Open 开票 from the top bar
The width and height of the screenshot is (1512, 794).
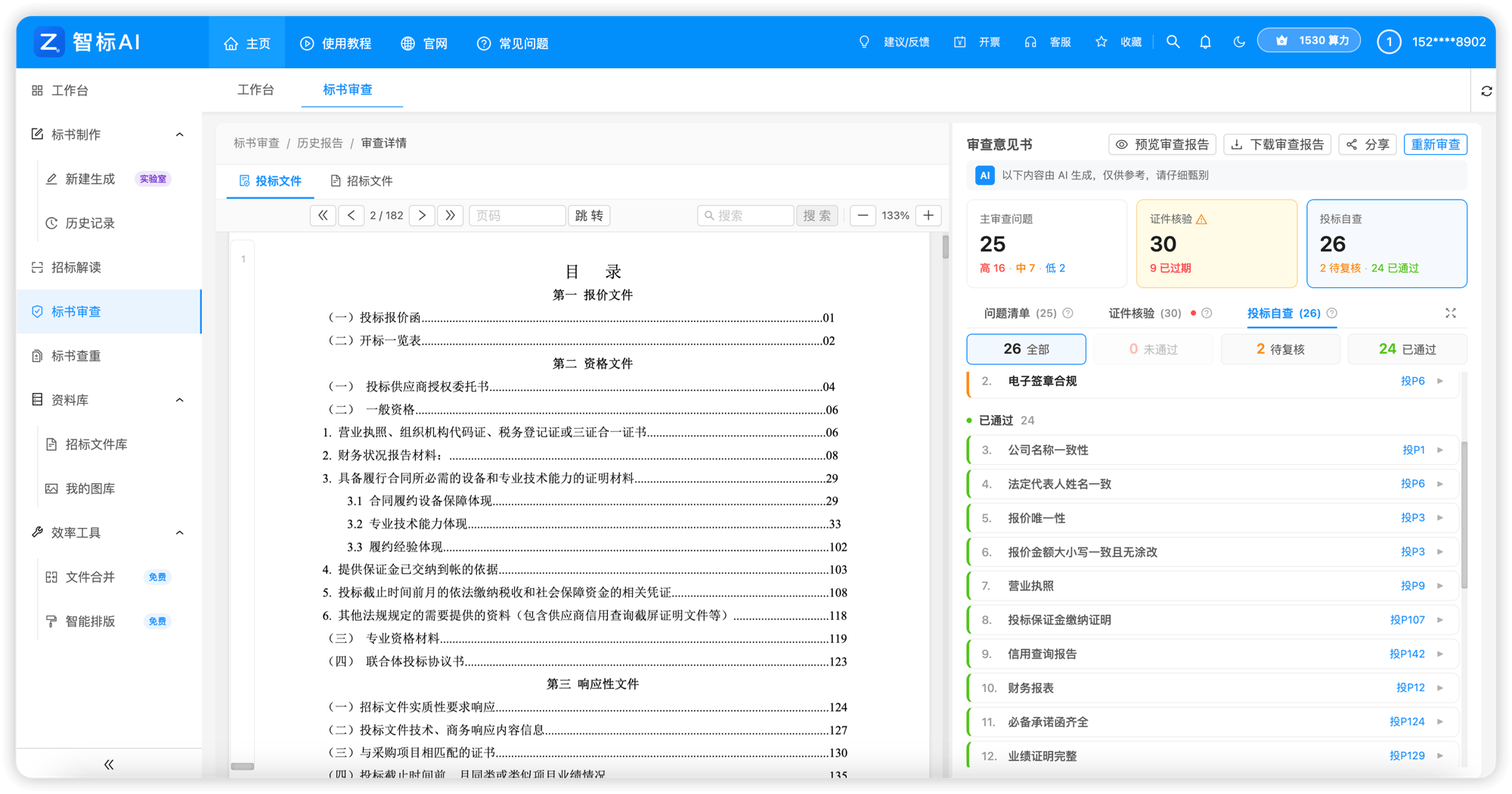click(978, 42)
